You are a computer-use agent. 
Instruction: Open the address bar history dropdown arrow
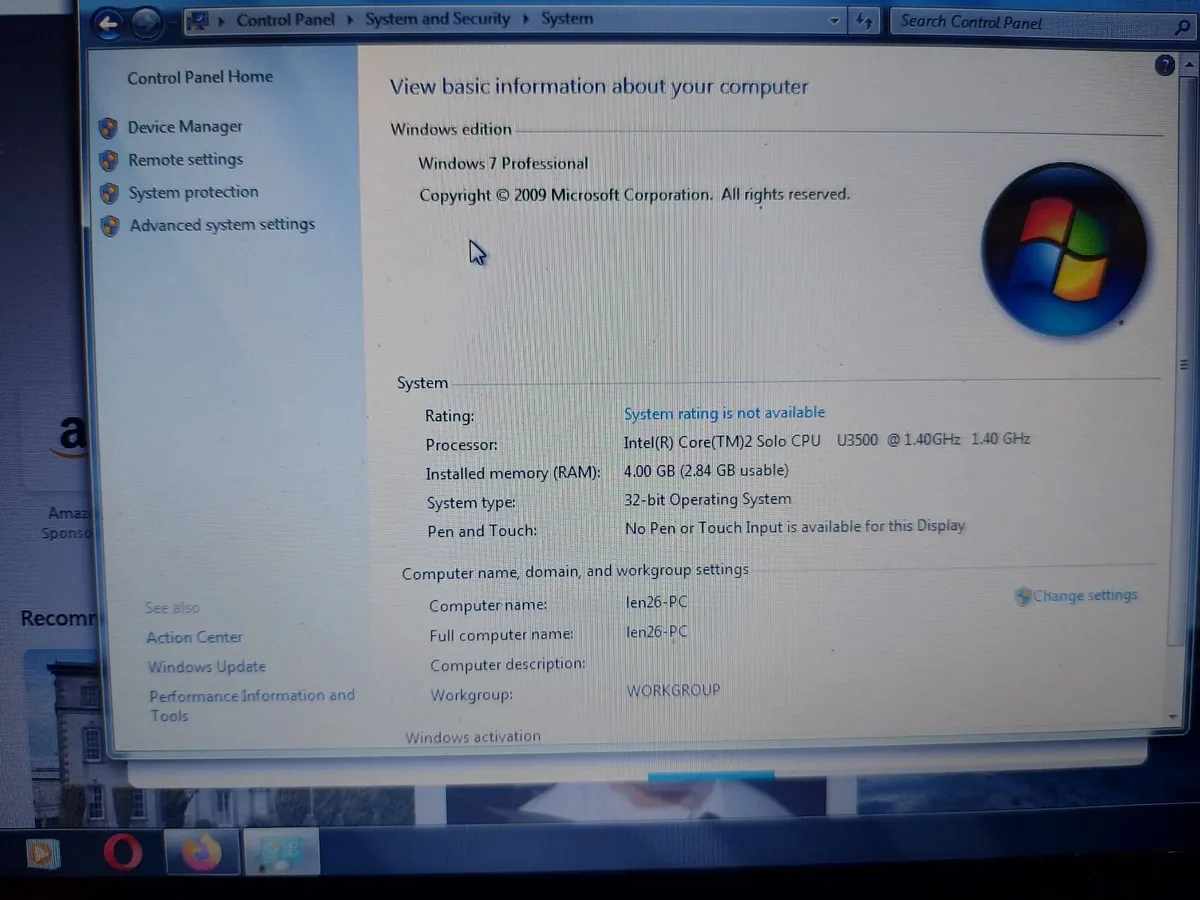835,21
